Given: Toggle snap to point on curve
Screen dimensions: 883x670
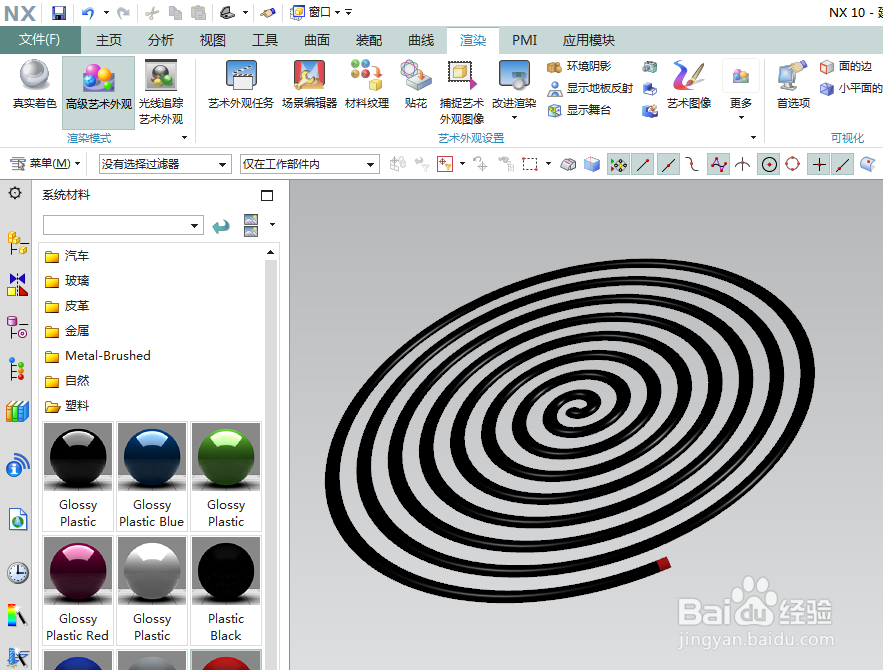Looking at the screenshot, I should coord(843,164).
